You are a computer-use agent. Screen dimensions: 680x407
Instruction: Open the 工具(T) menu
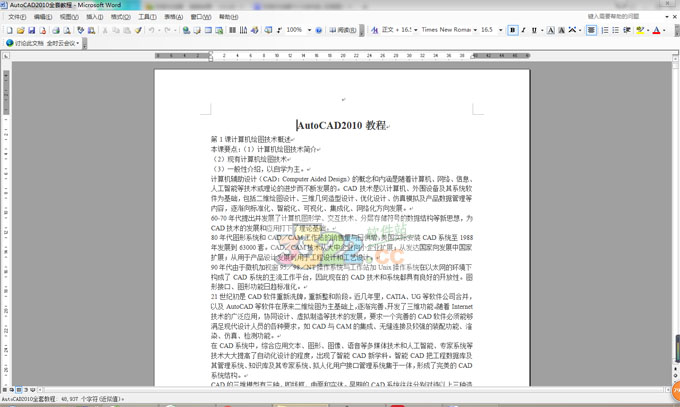tap(147, 17)
